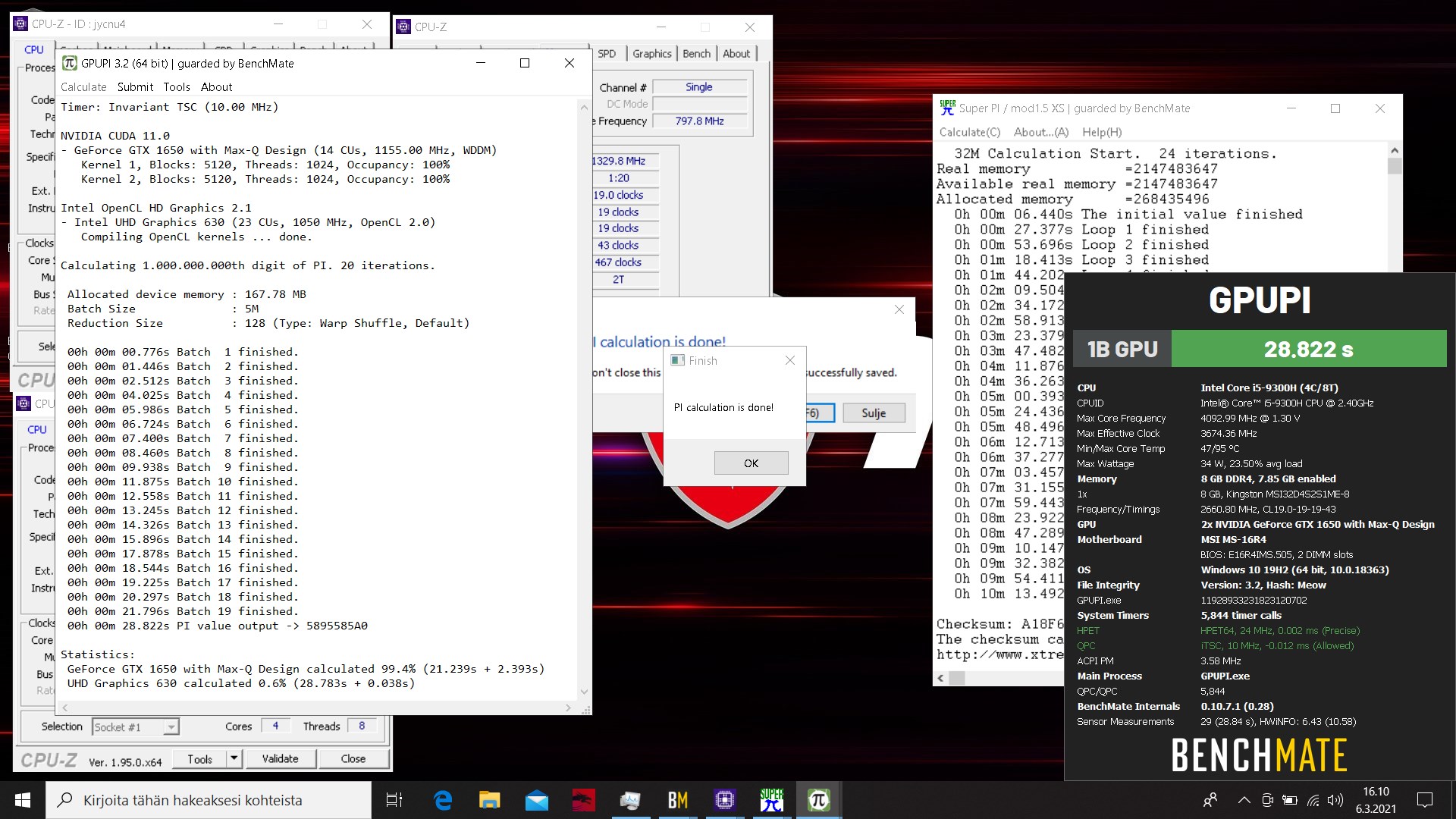Open the Mail app on the taskbar

click(x=537, y=800)
